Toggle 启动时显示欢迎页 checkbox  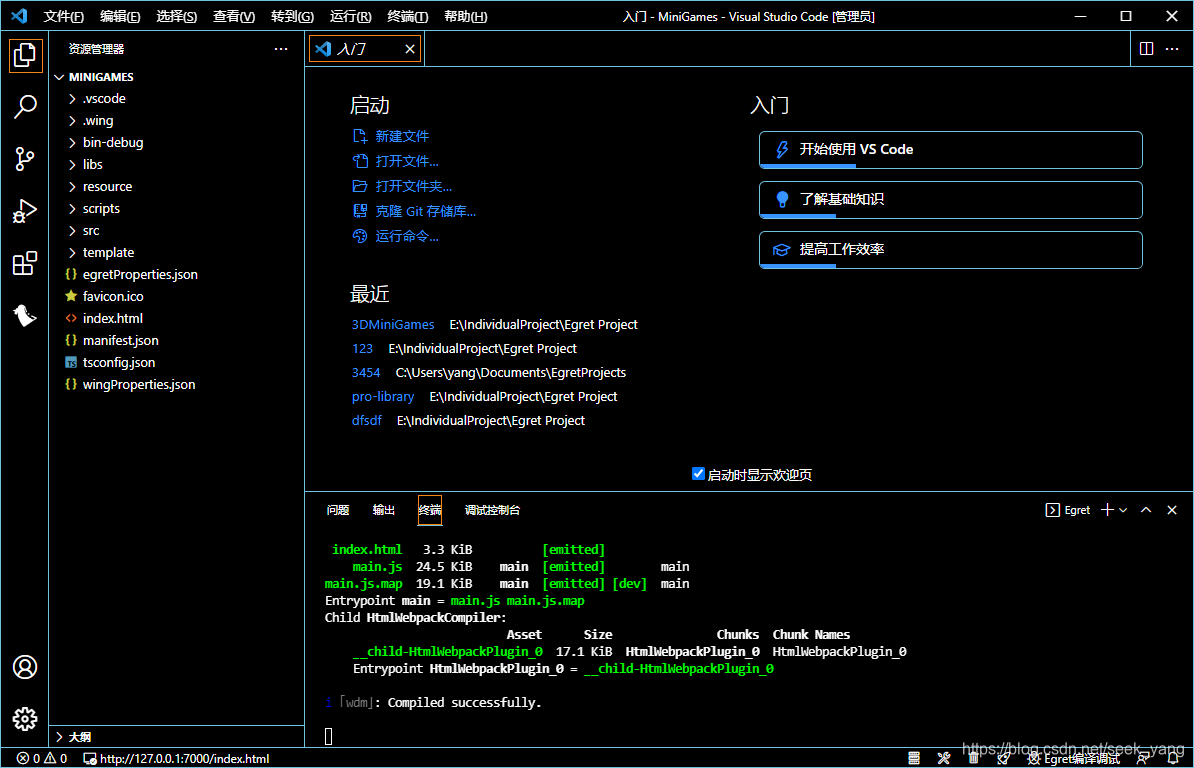(698, 474)
